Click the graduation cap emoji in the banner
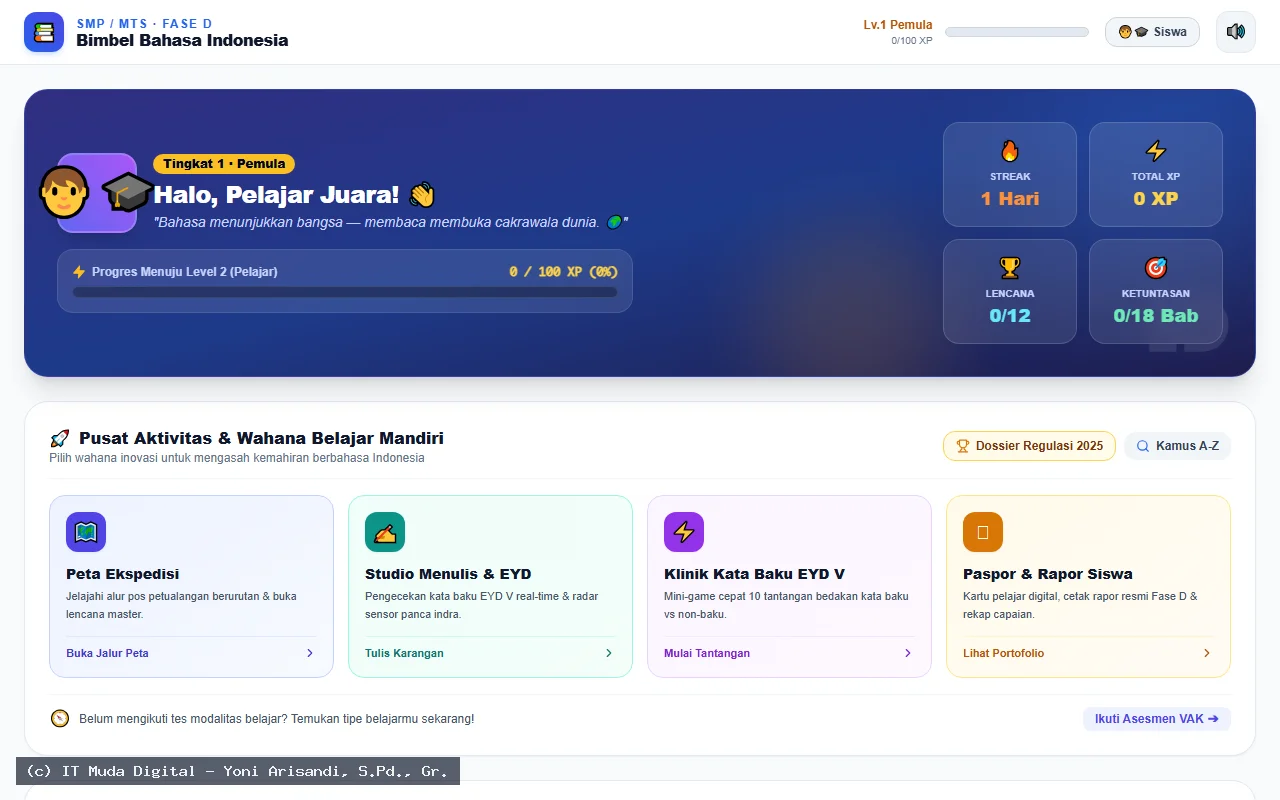 (128, 192)
